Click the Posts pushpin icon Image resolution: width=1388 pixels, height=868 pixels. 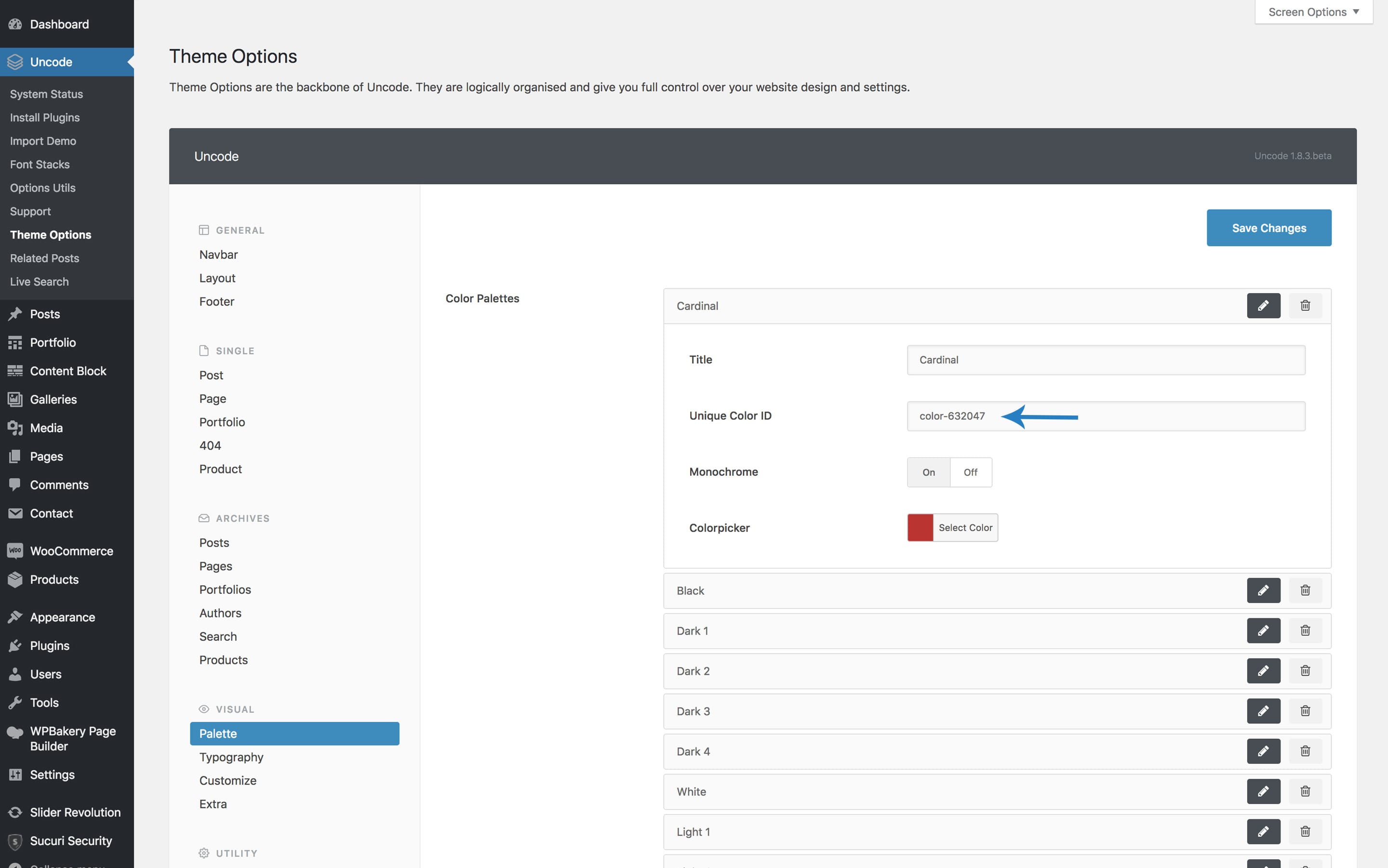tap(15, 314)
